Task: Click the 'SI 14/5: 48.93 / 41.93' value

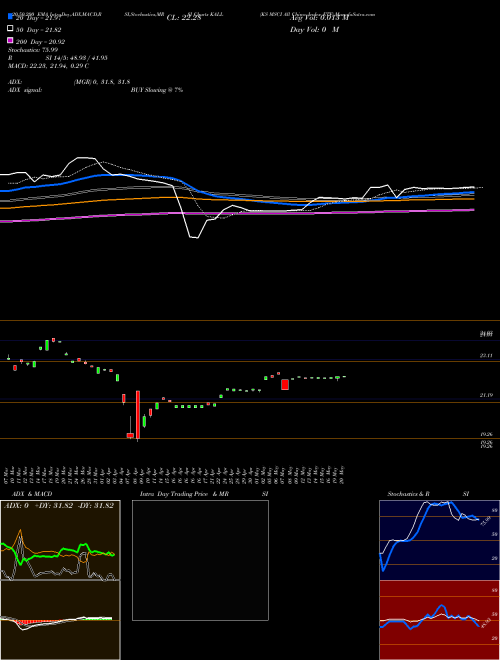Action: (x=77, y=58)
